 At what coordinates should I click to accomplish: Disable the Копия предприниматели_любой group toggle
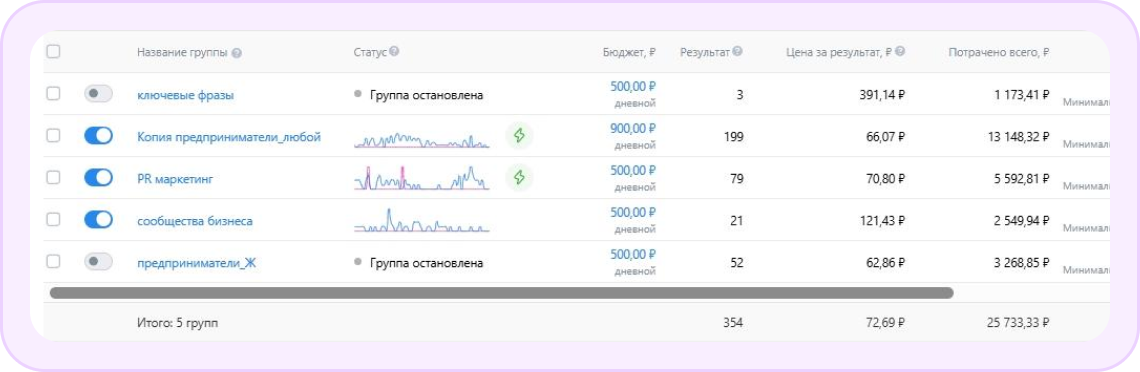coord(98,136)
